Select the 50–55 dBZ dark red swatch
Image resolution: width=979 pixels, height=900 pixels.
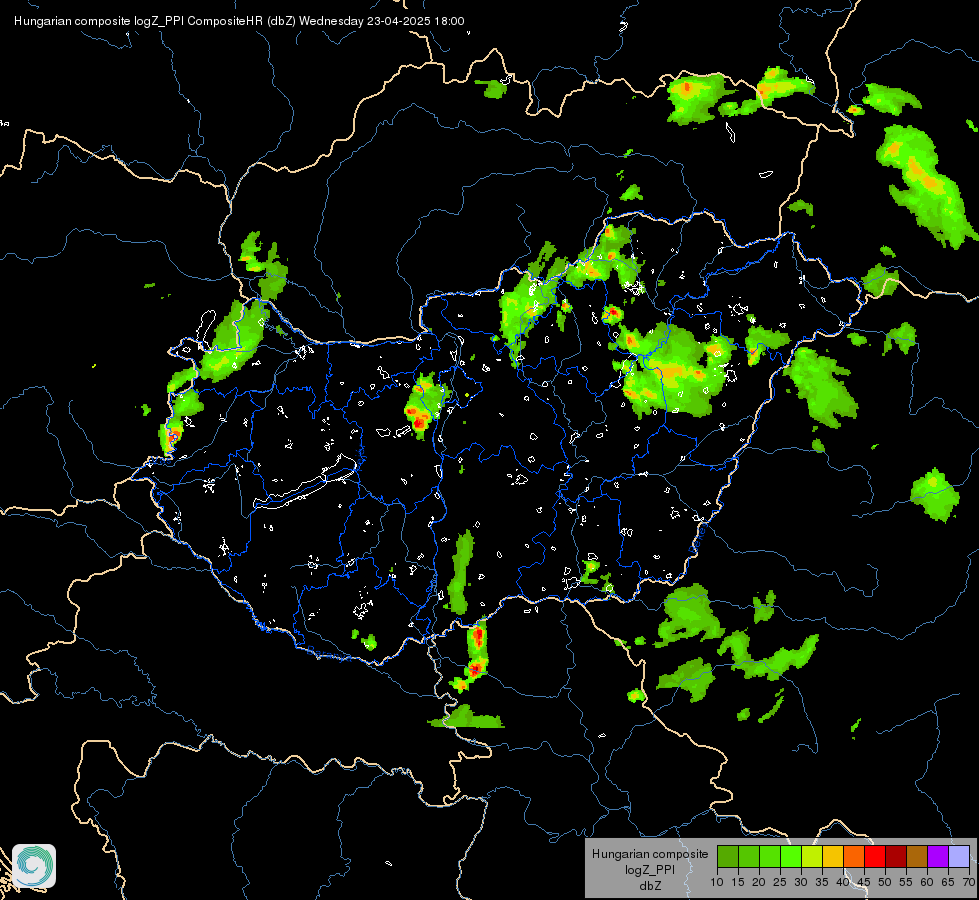896,856
